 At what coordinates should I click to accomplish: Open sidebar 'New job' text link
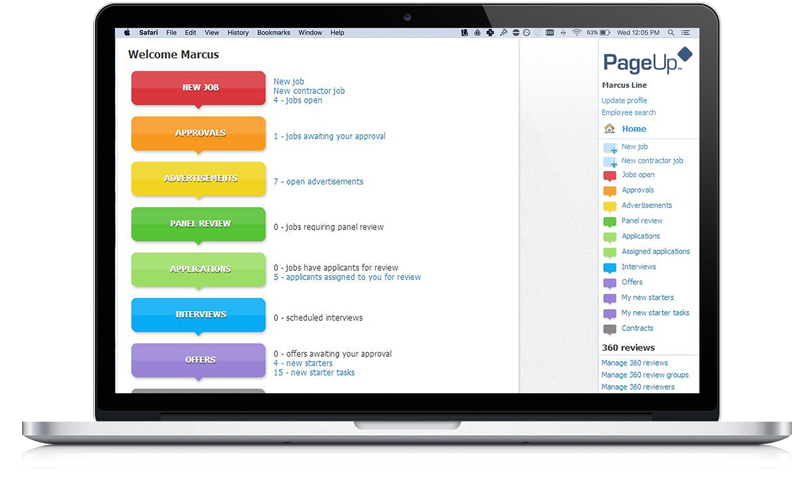click(634, 147)
